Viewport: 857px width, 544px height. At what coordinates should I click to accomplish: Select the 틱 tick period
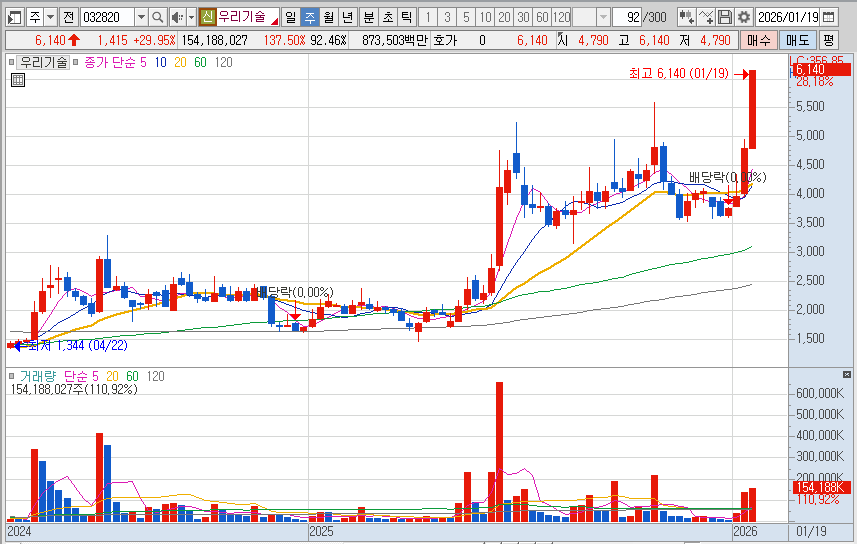tap(406, 17)
